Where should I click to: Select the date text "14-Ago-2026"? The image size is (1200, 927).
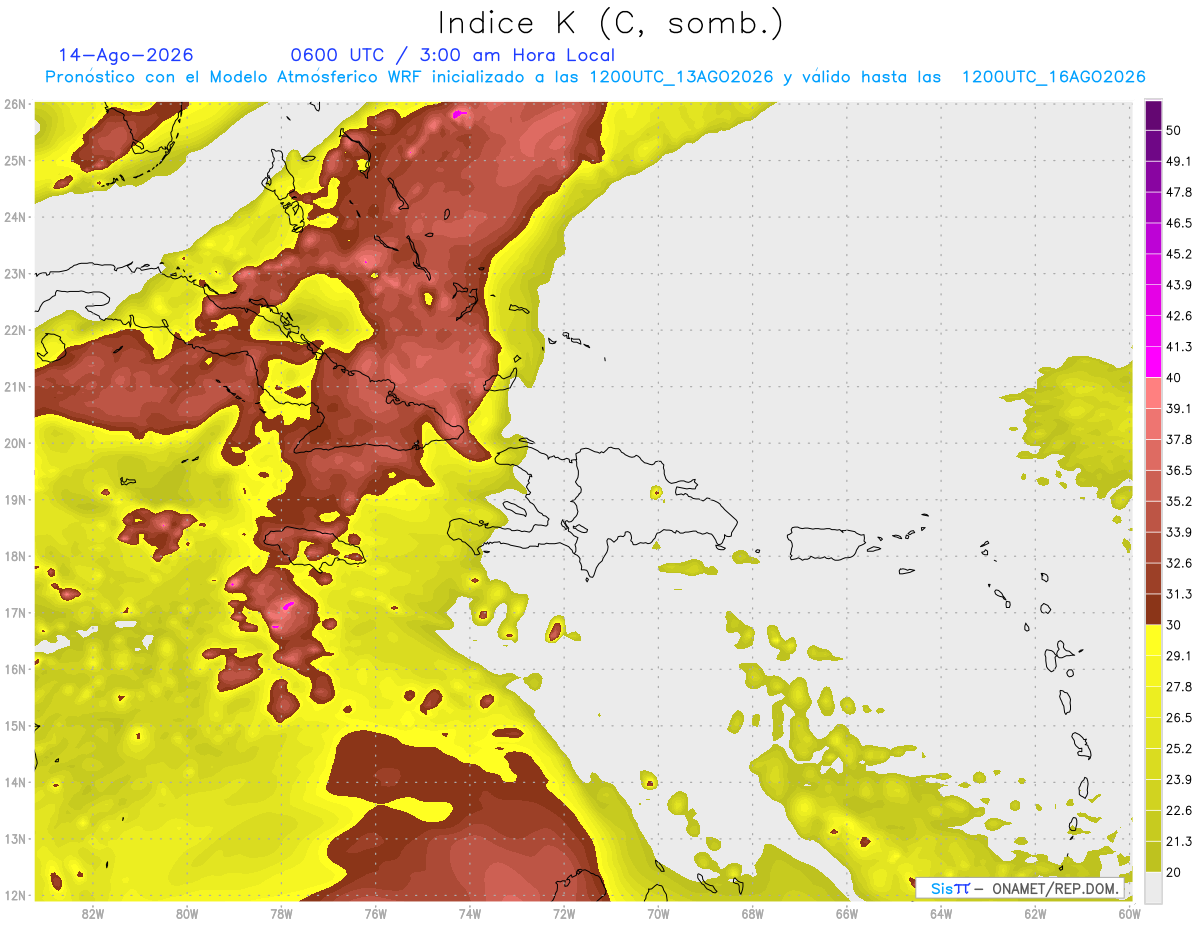pos(126,55)
